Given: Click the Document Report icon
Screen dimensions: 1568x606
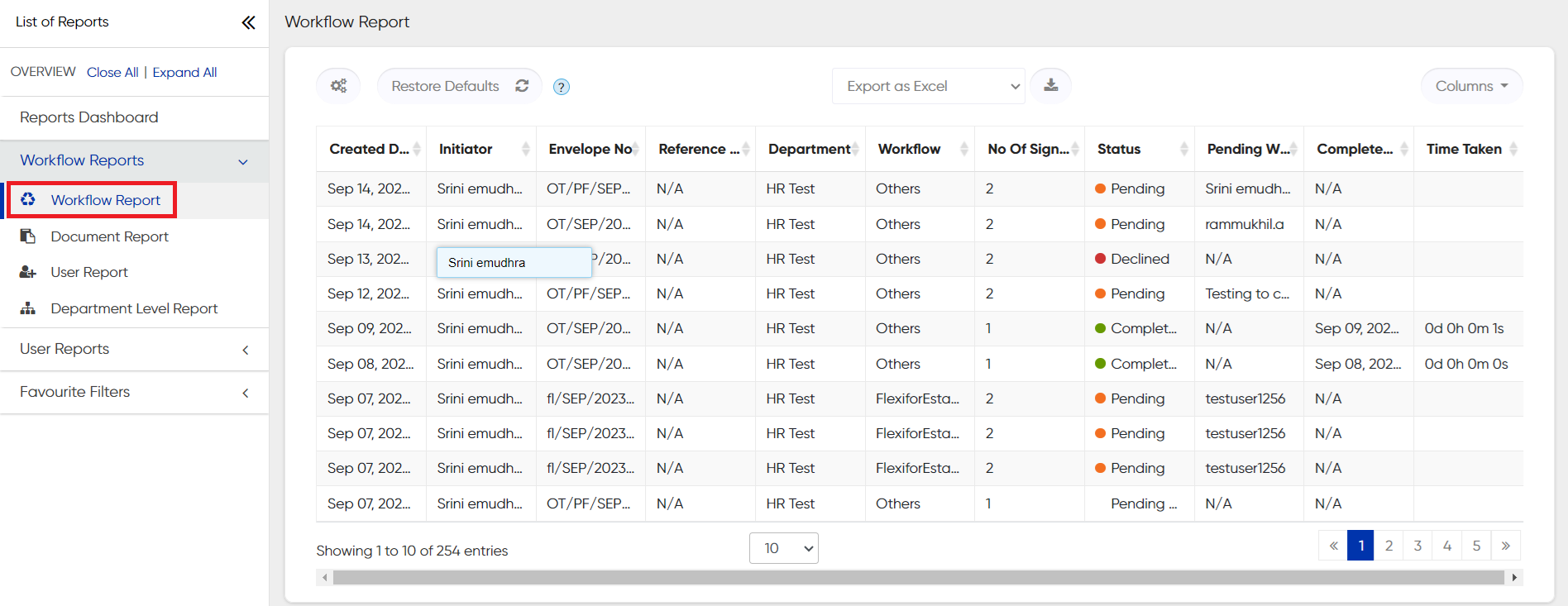Looking at the screenshot, I should pyautogui.click(x=28, y=236).
